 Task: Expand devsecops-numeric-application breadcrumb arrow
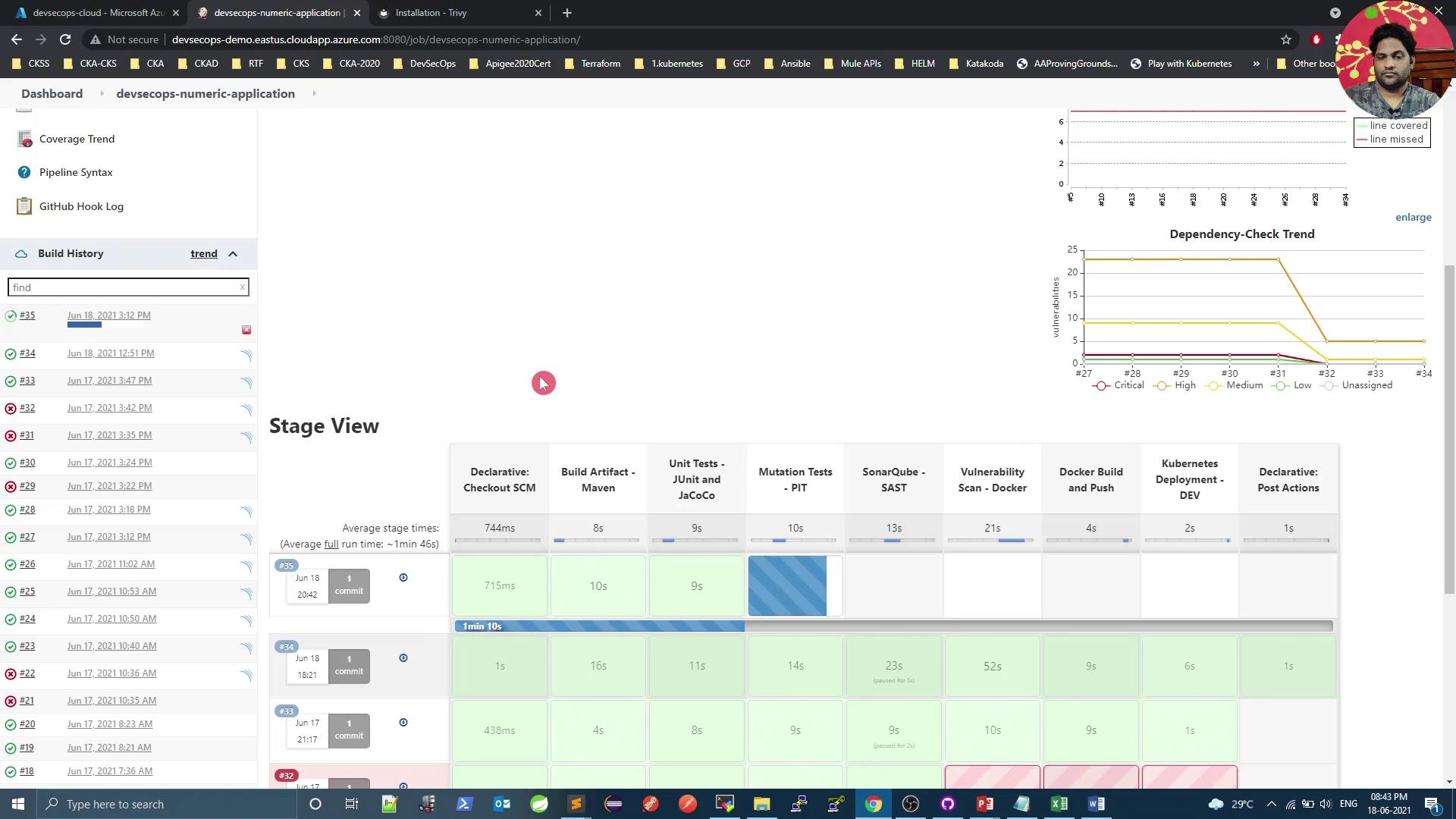[x=314, y=94]
